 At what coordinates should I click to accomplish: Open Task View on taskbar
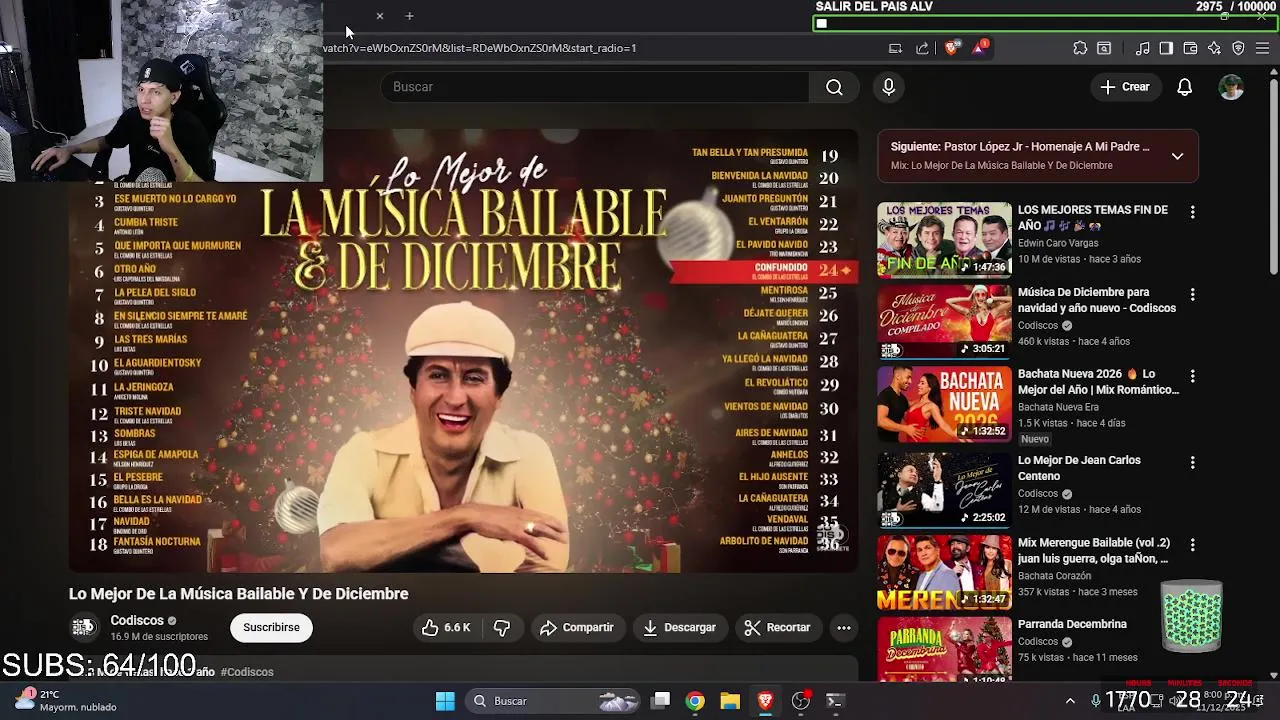tap(661, 701)
